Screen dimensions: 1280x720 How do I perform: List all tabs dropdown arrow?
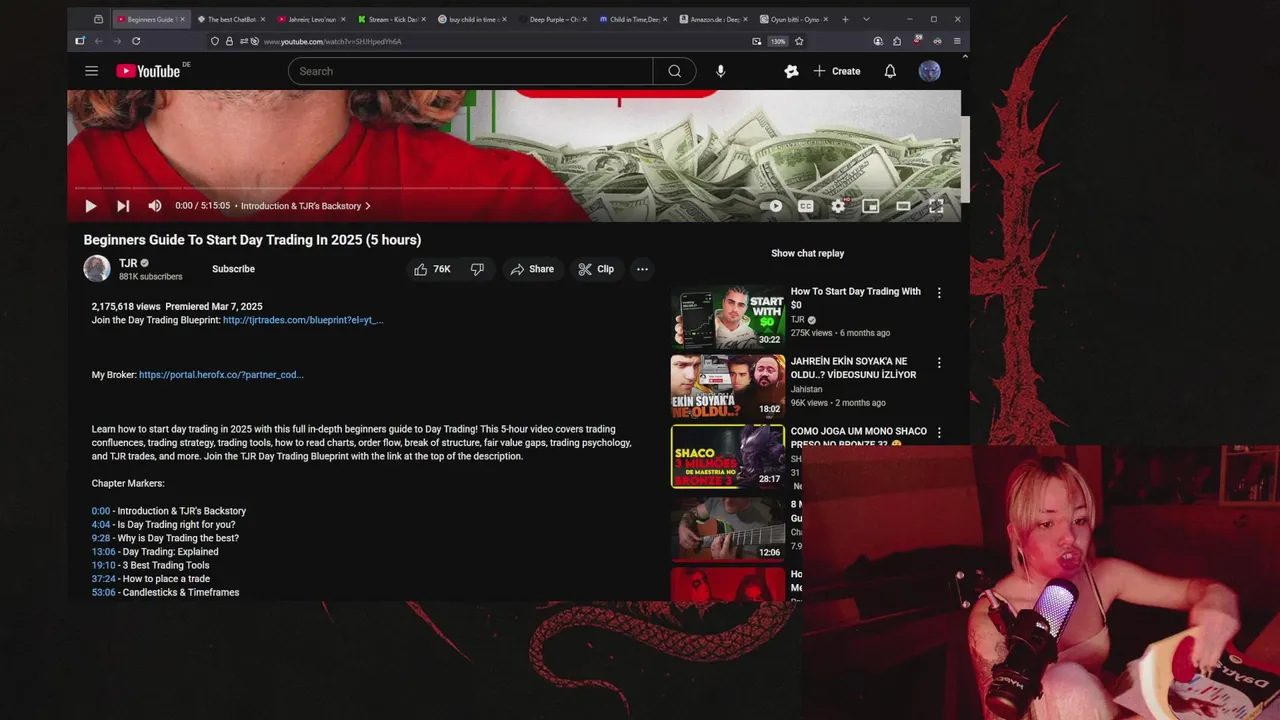point(866,19)
